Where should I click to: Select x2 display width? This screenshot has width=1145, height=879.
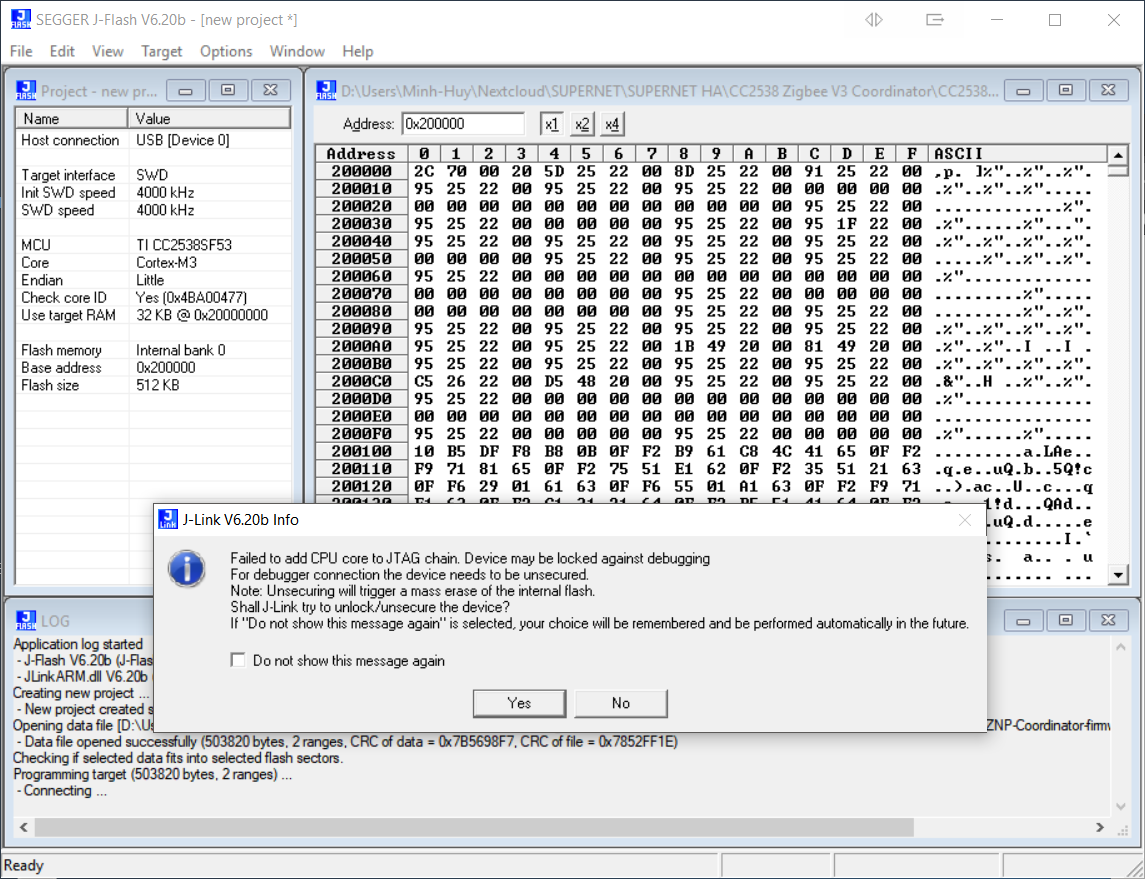582,124
